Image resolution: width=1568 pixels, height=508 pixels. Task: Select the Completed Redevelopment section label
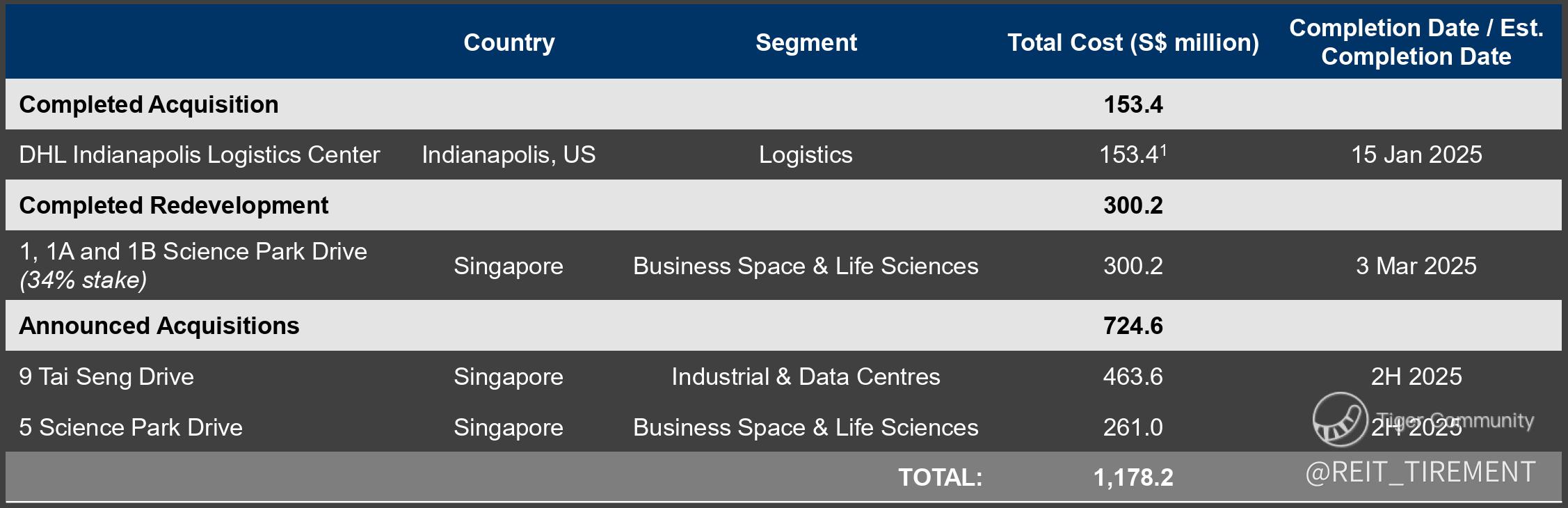point(174,205)
